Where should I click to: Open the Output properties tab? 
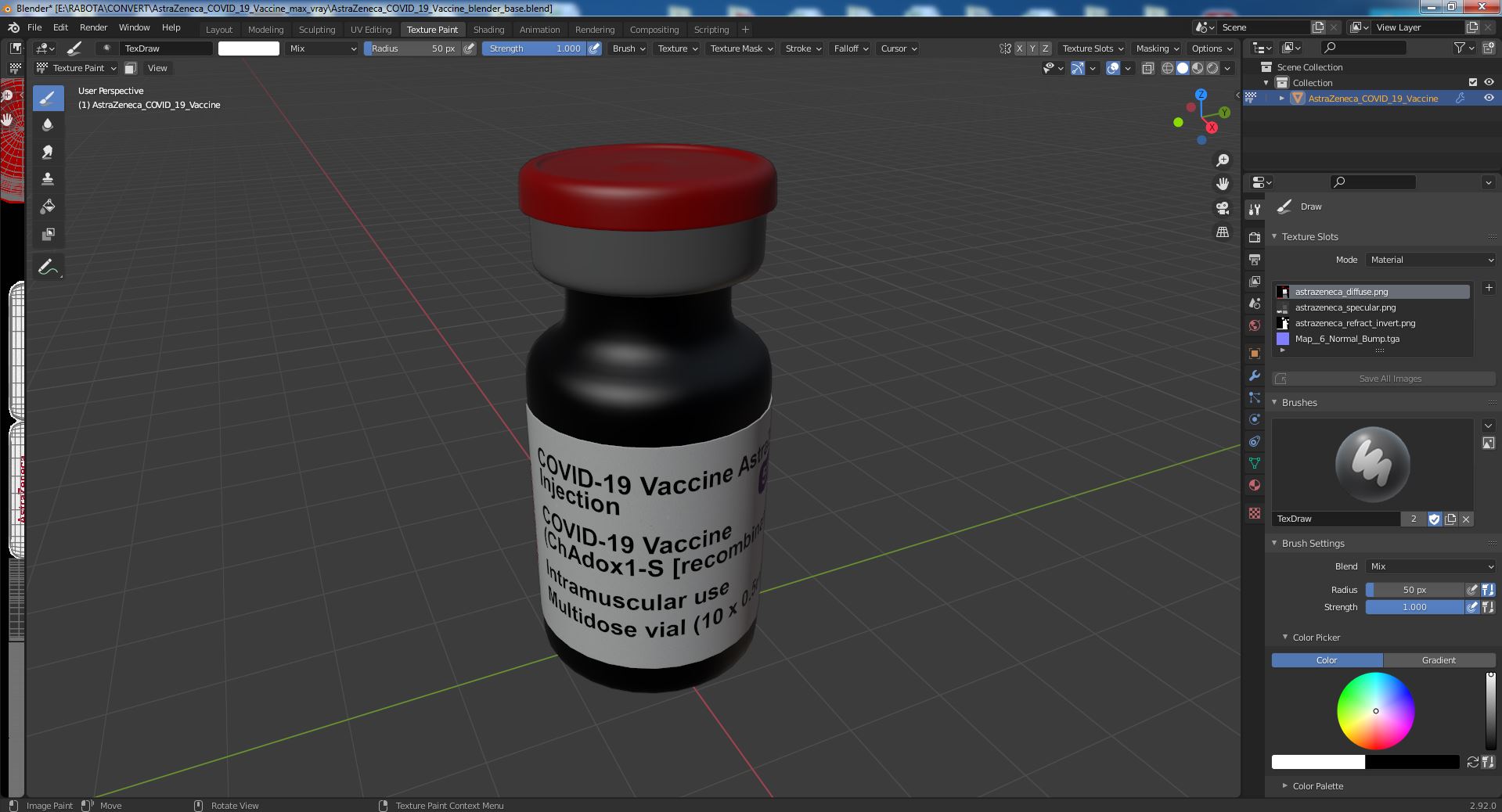(x=1255, y=259)
